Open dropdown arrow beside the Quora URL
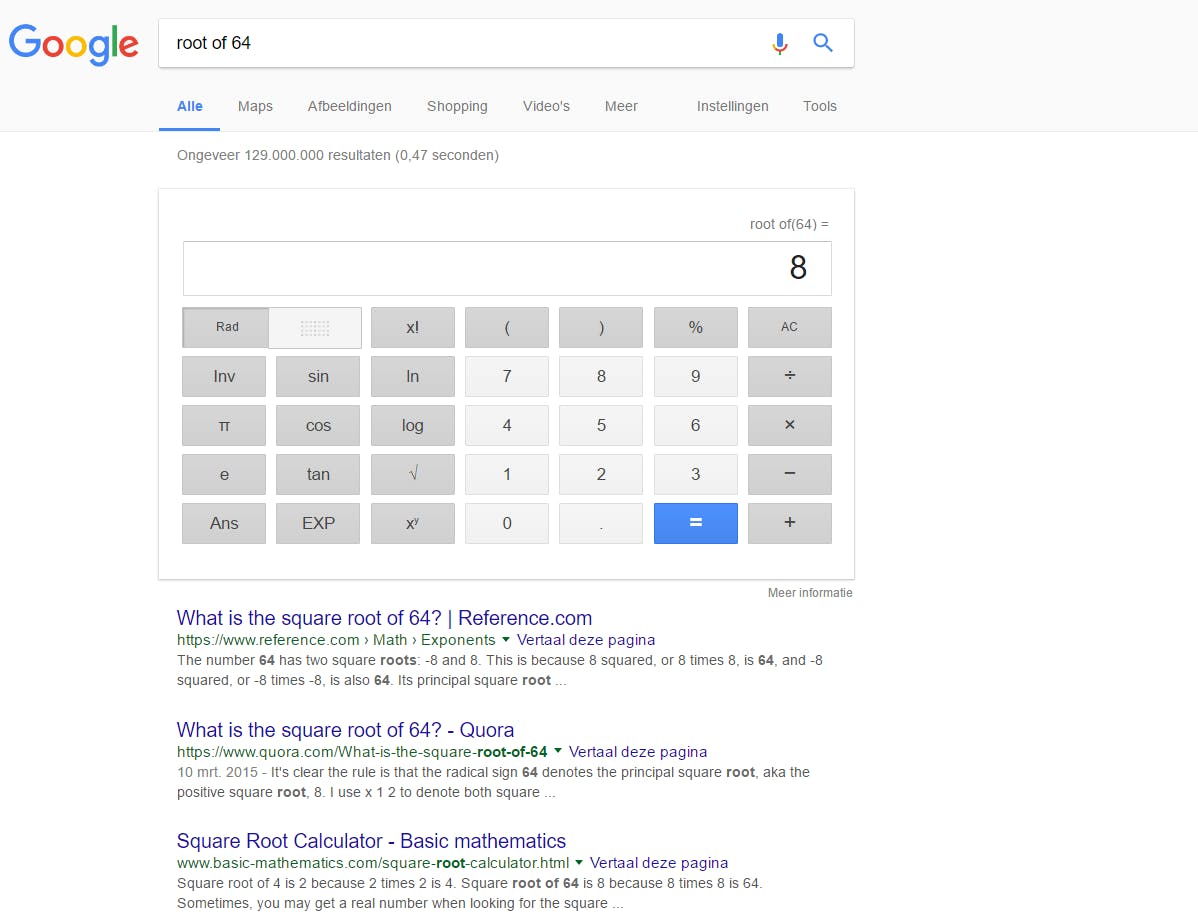Viewport: 1198px width, 919px height. click(558, 752)
